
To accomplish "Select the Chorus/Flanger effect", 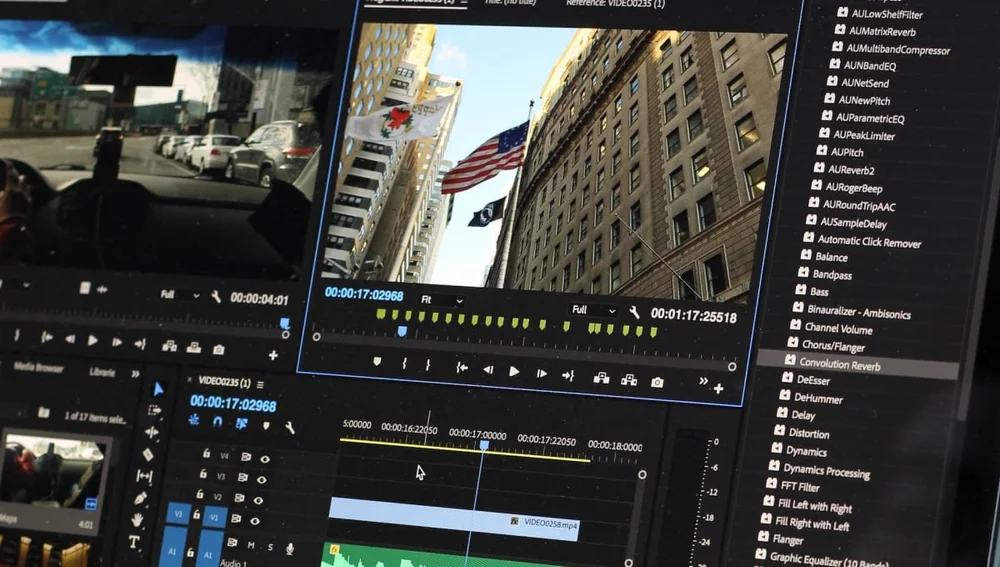I will click(x=834, y=346).
